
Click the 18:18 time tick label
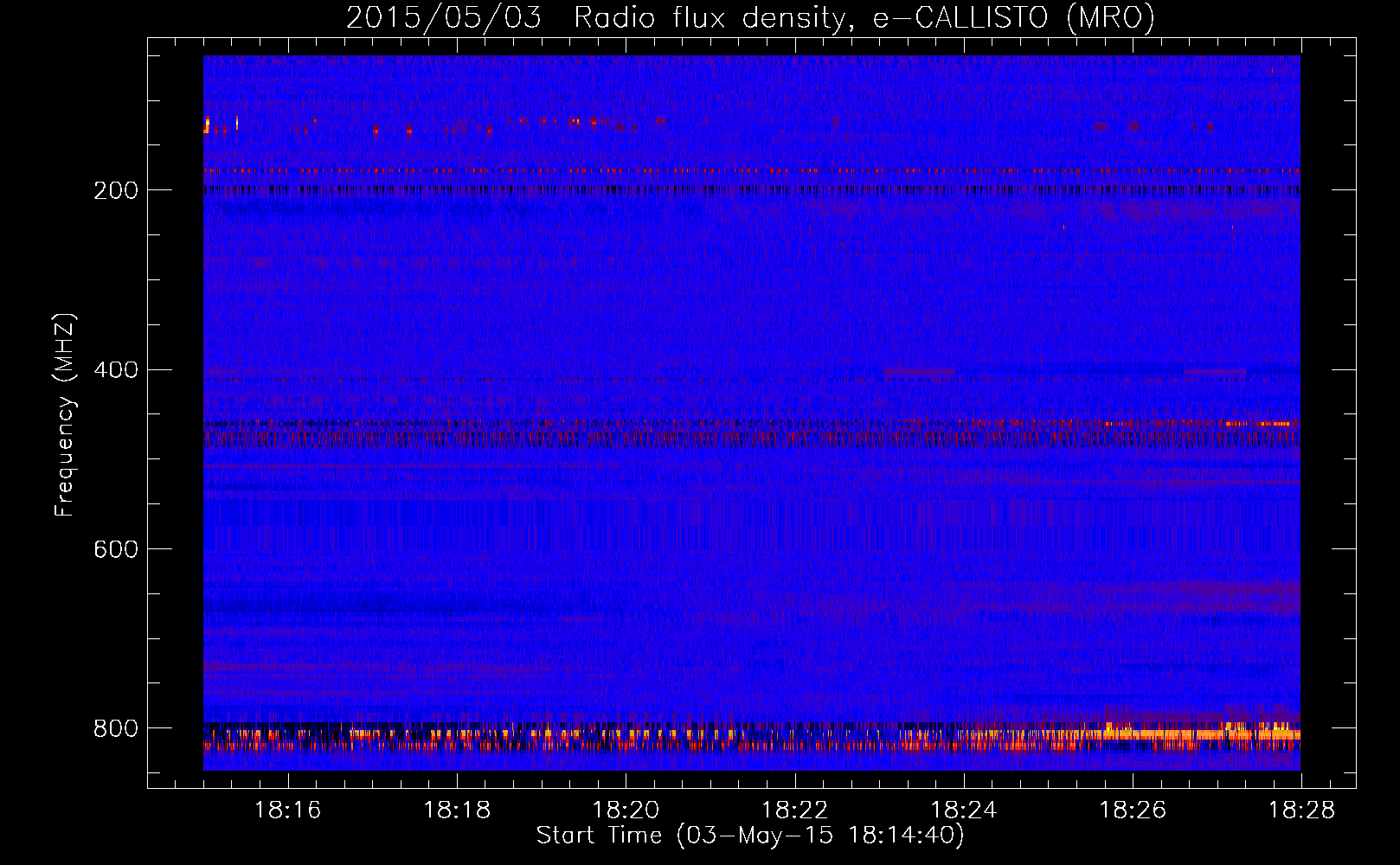click(457, 811)
